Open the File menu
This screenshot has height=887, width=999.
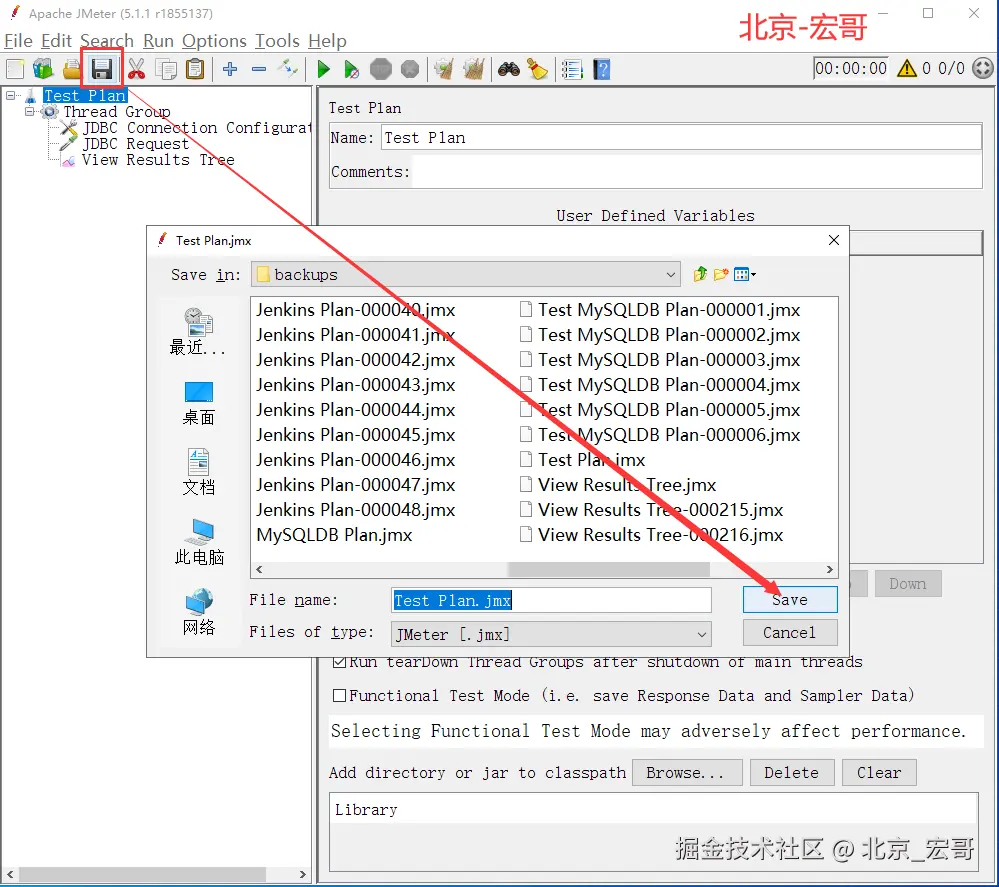click(x=18, y=41)
